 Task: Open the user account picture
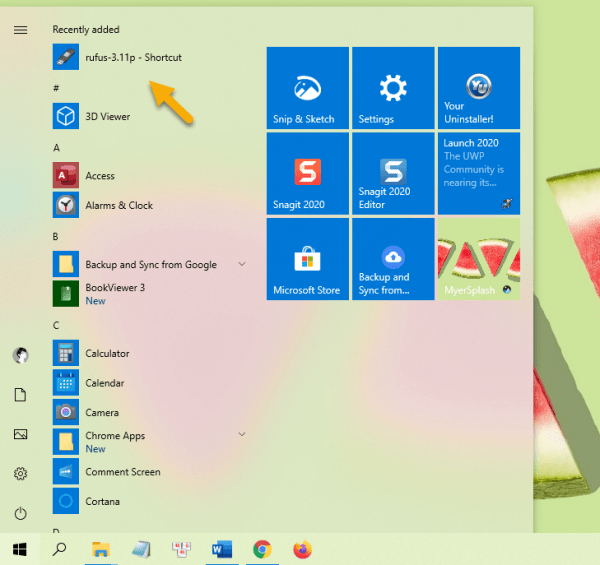(21, 355)
